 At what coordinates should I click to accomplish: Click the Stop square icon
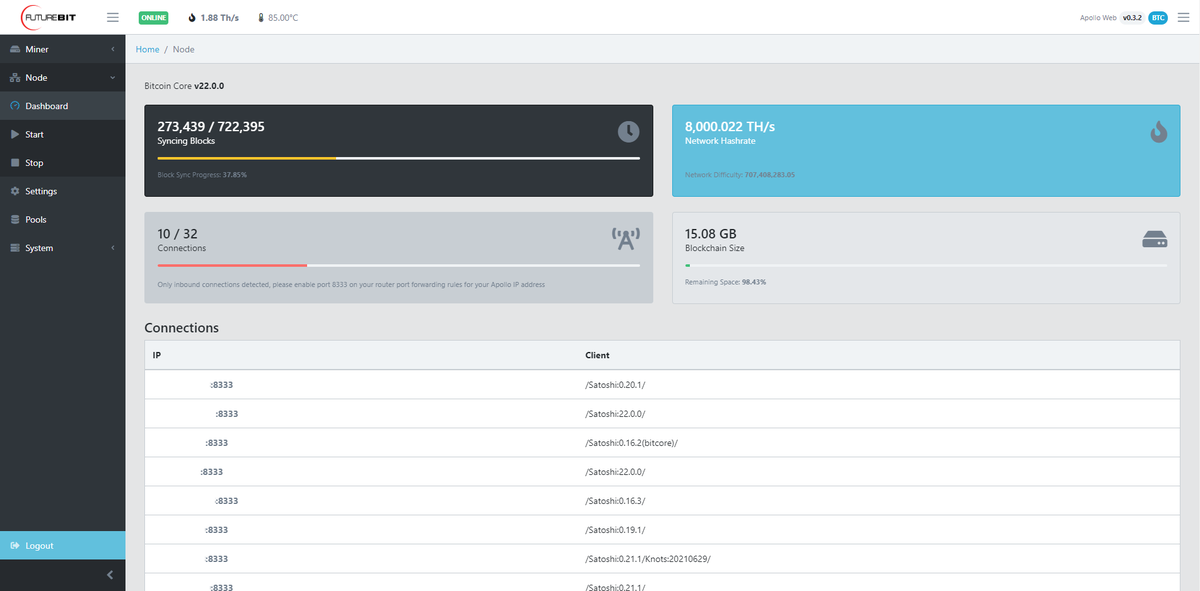[15, 162]
